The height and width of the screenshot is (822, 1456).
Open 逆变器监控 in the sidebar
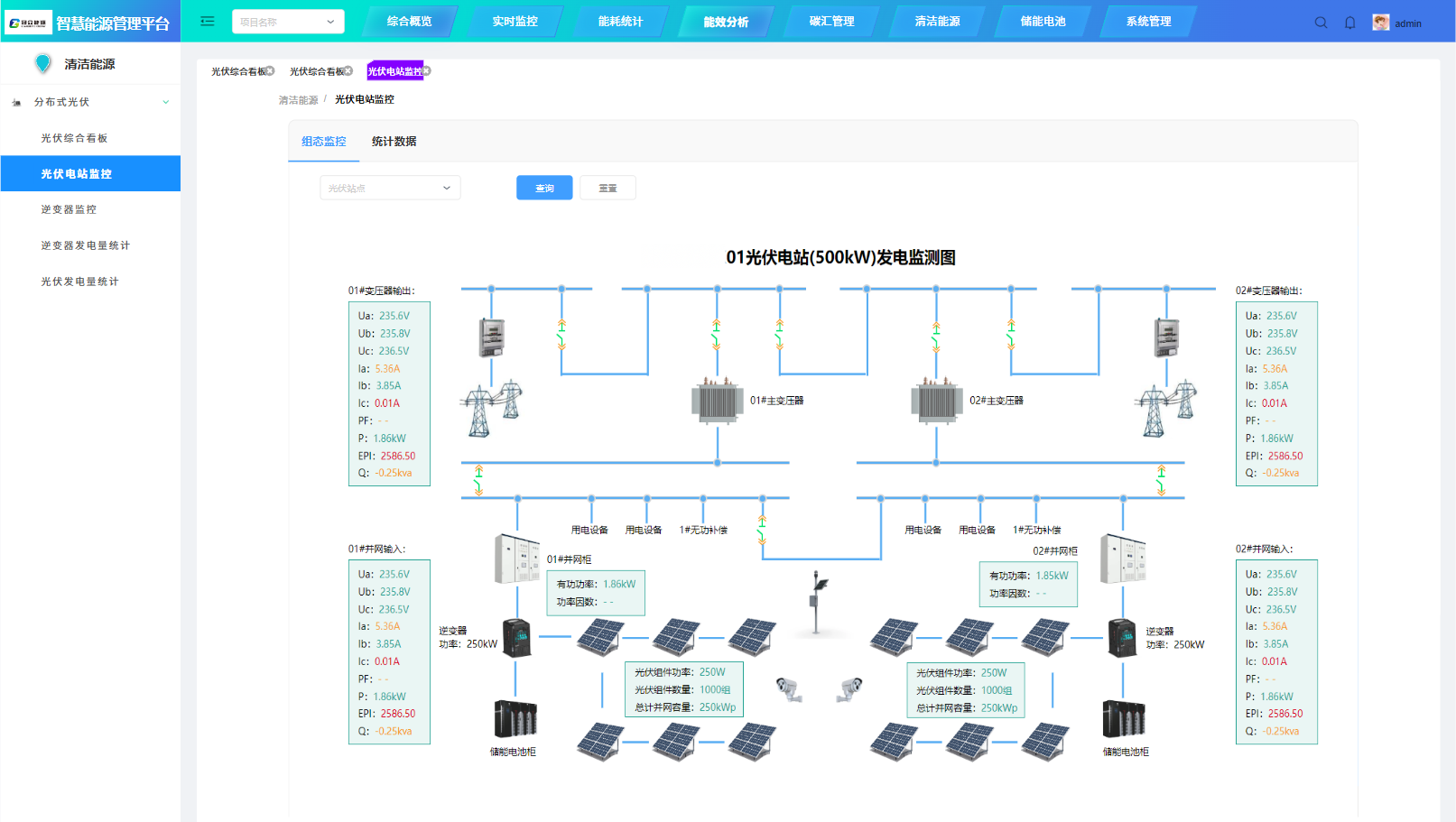point(69,209)
